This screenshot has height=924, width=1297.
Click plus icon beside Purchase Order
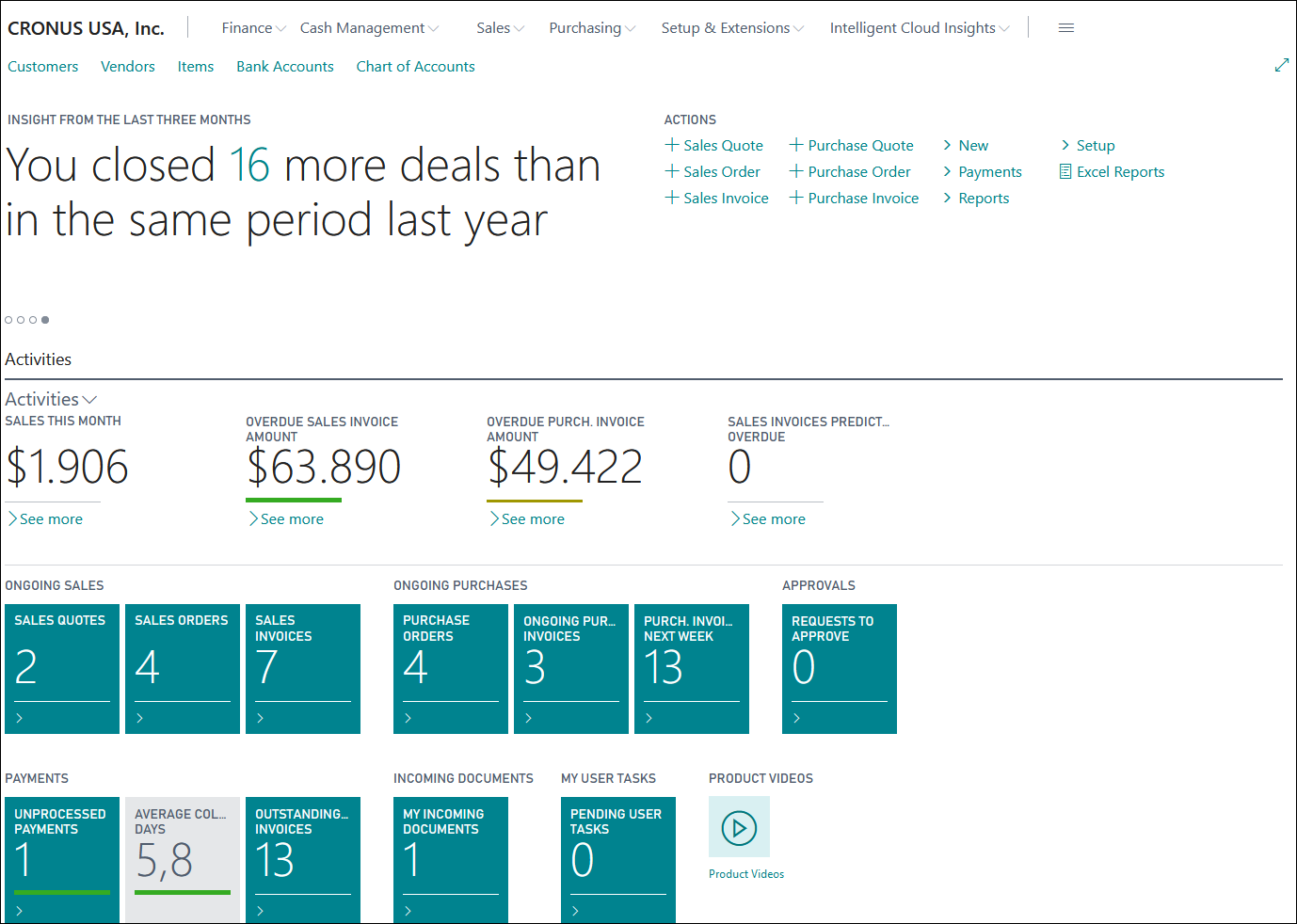(795, 171)
